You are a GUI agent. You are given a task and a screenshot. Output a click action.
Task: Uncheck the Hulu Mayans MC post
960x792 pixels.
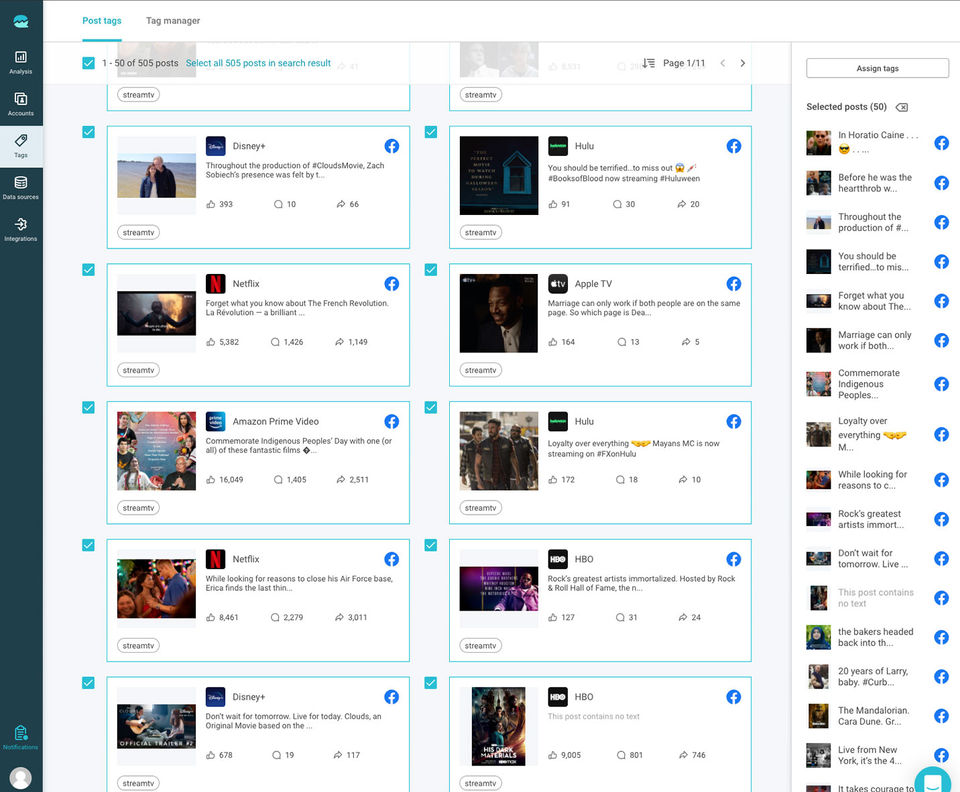pos(431,407)
